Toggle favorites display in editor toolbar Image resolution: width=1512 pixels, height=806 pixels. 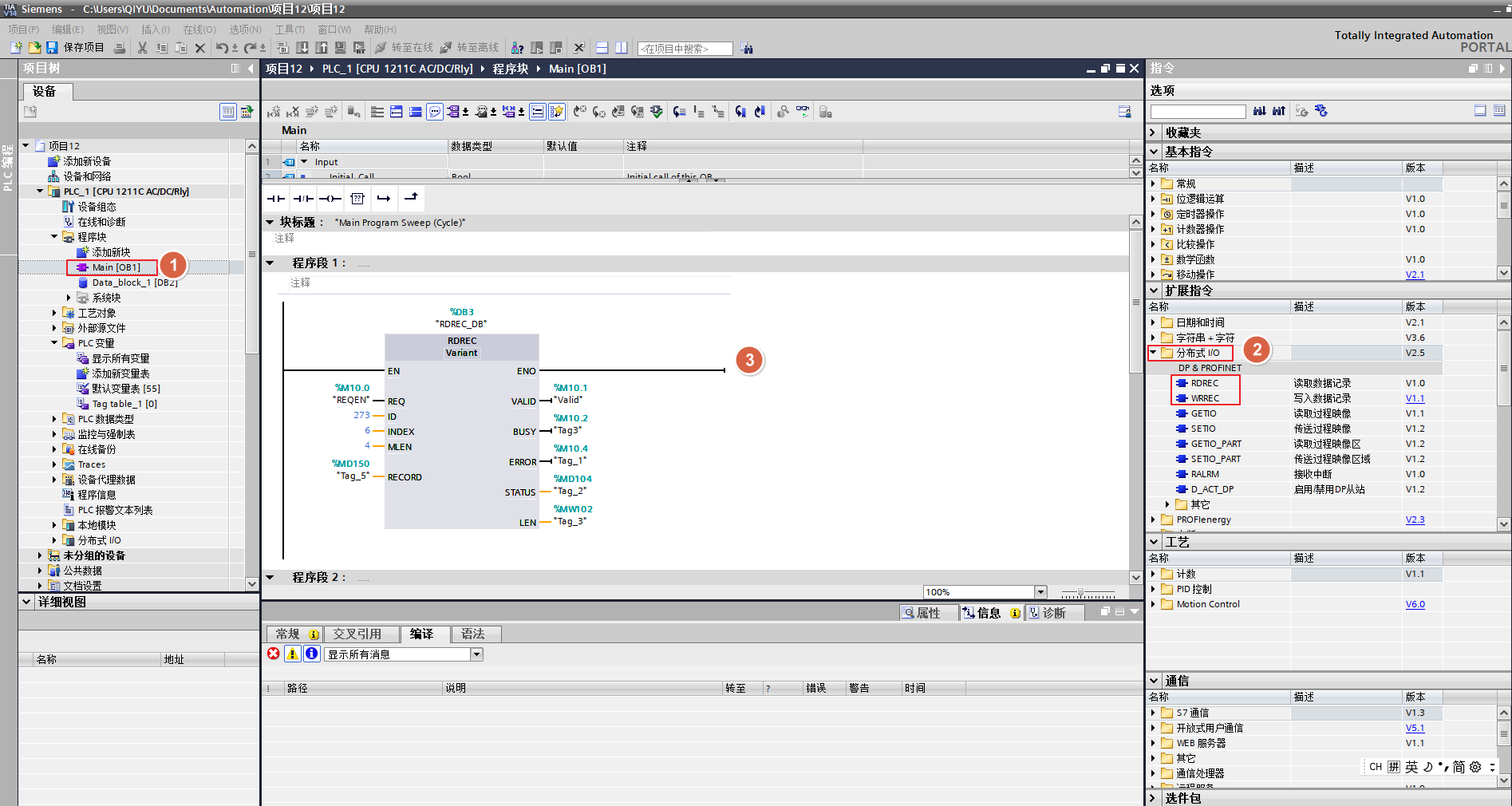(557, 112)
